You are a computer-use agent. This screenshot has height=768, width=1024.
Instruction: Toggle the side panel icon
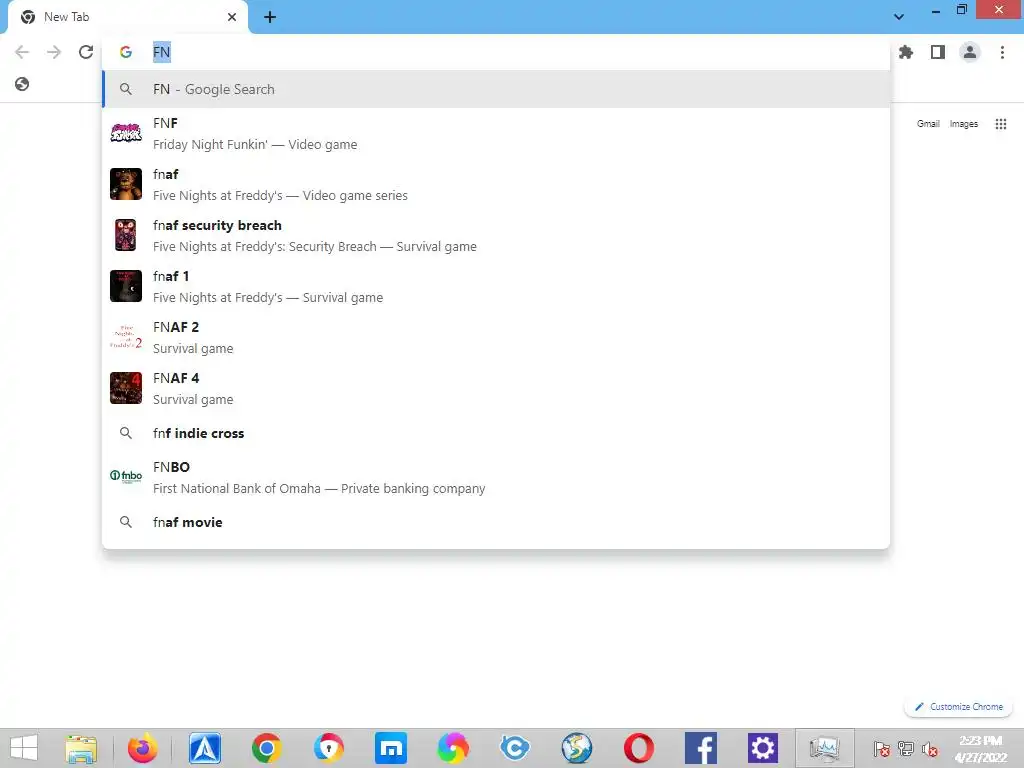coord(938,52)
